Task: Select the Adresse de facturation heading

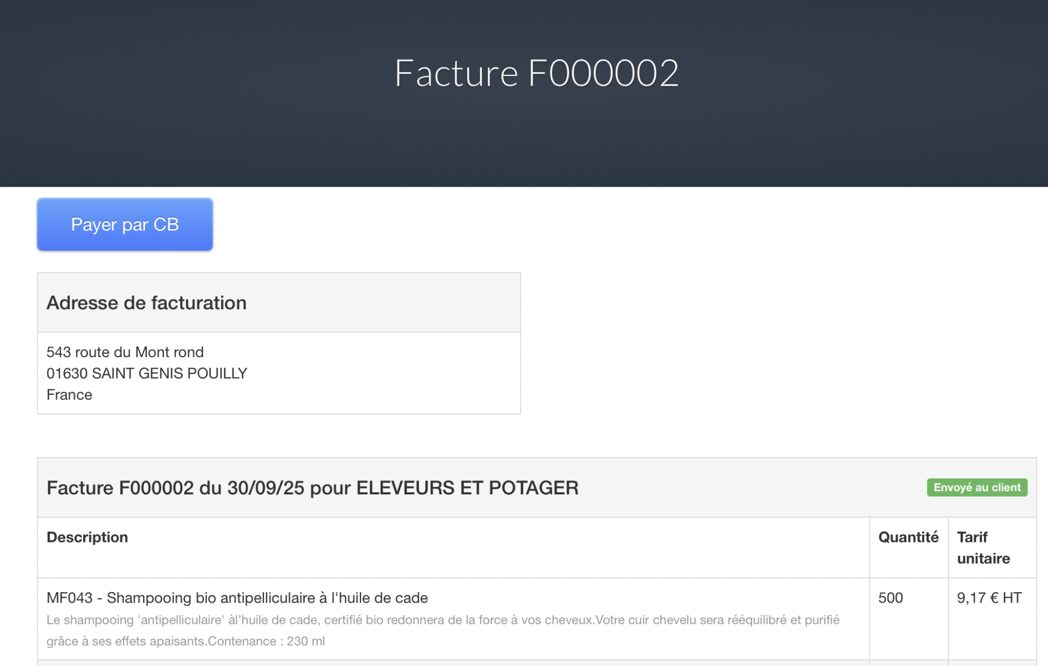Action: point(146,303)
